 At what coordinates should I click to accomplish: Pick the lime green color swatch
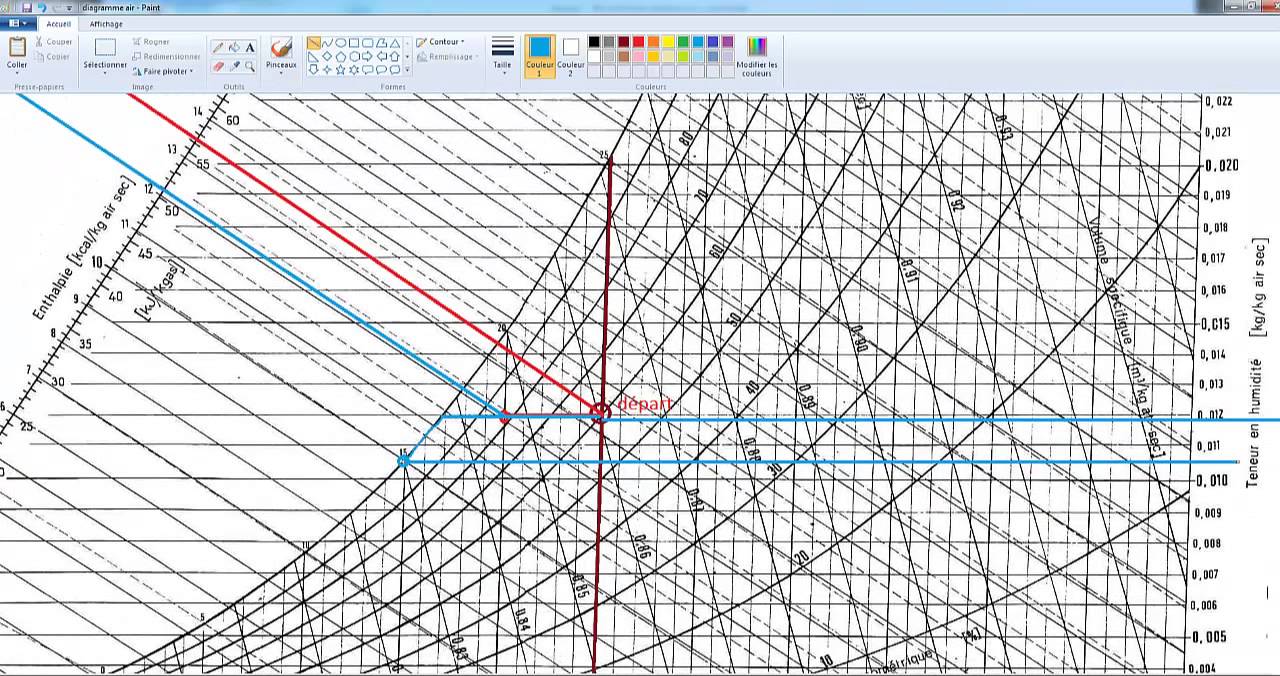(683, 56)
